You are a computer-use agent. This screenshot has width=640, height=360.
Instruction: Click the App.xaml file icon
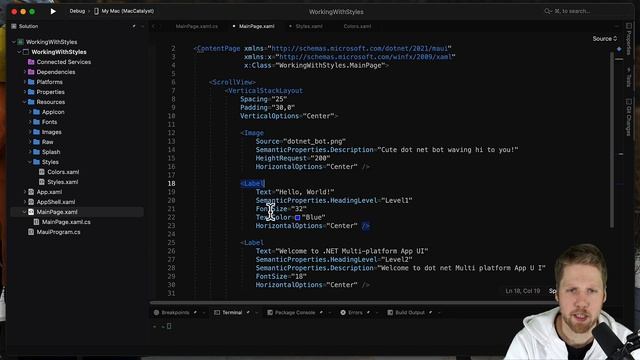[x=31, y=192]
